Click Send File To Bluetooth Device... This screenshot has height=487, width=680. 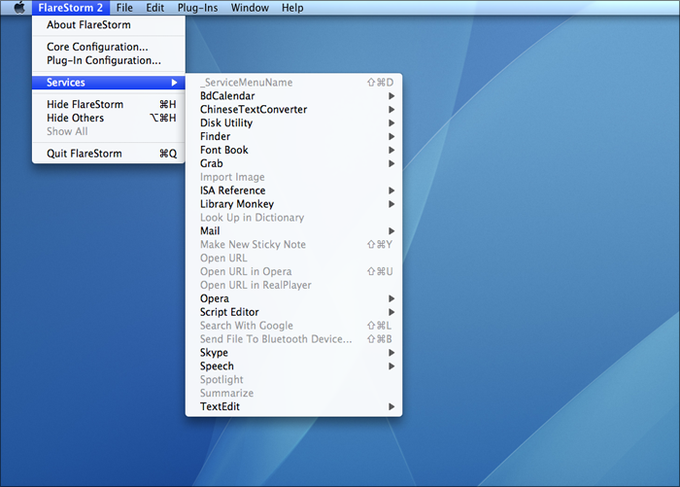294,339
